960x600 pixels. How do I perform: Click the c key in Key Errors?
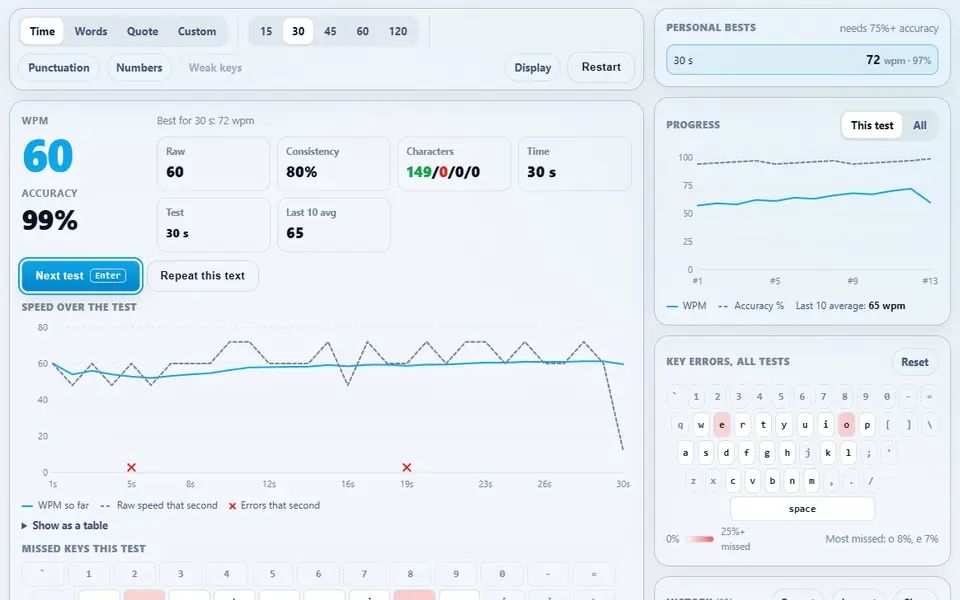pyautogui.click(x=733, y=481)
